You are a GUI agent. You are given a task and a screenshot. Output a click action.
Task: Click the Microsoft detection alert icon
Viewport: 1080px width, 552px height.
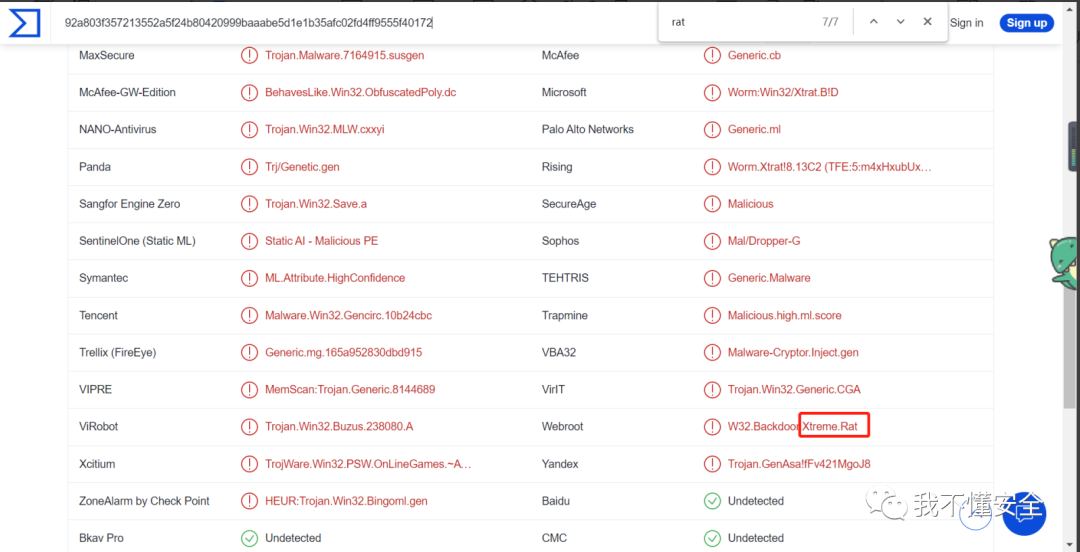[x=712, y=92]
